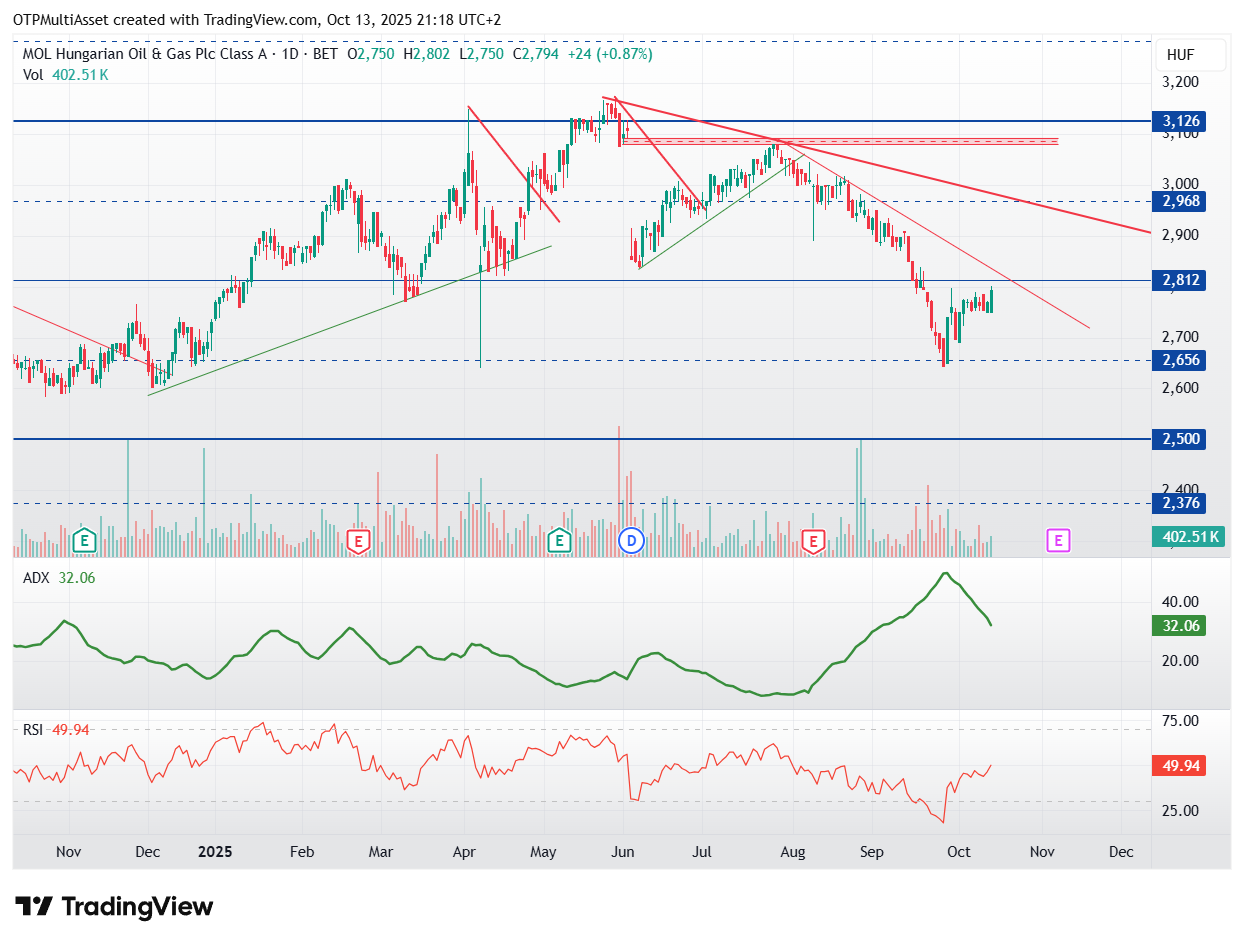The width and height of the screenshot is (1244, 944).
Task: Open the red earnings marker near March
Action: 358,541
